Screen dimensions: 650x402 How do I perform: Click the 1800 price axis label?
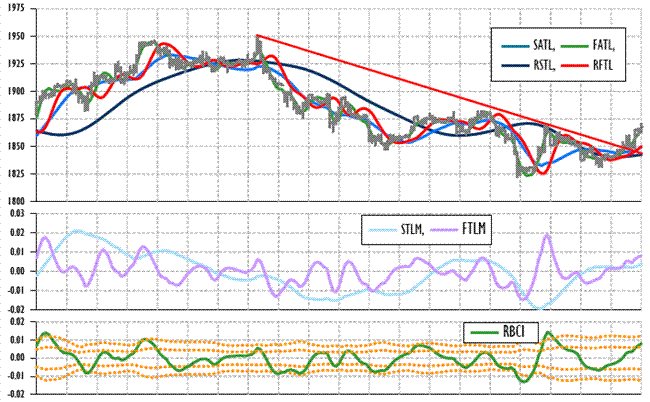(x=16, y=201)
